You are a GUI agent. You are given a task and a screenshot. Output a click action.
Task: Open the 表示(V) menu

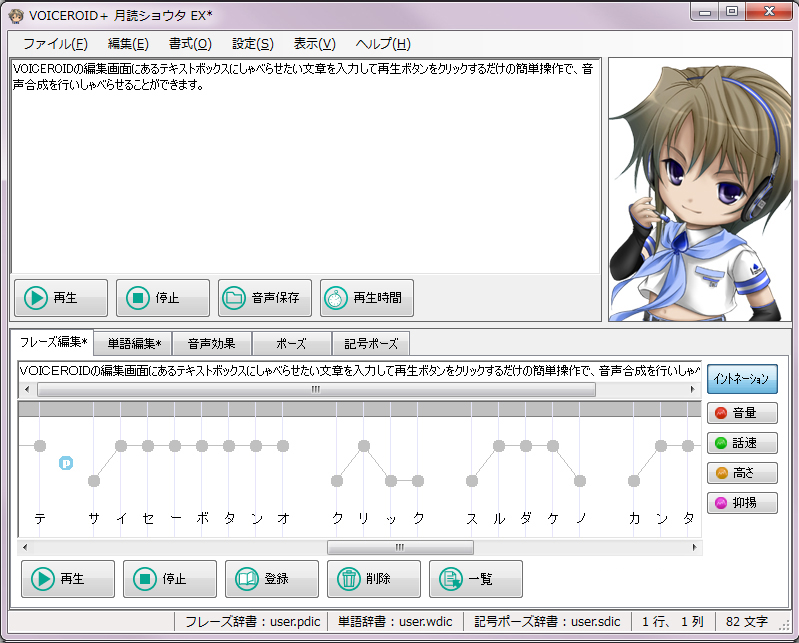tap(314, 44)
